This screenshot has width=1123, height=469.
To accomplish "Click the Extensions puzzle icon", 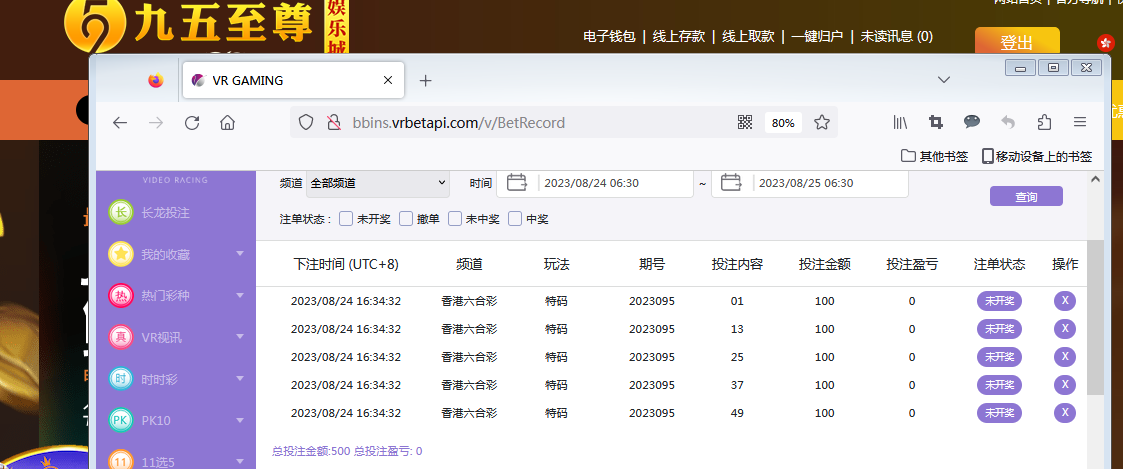I will (x=1044, y=122).
